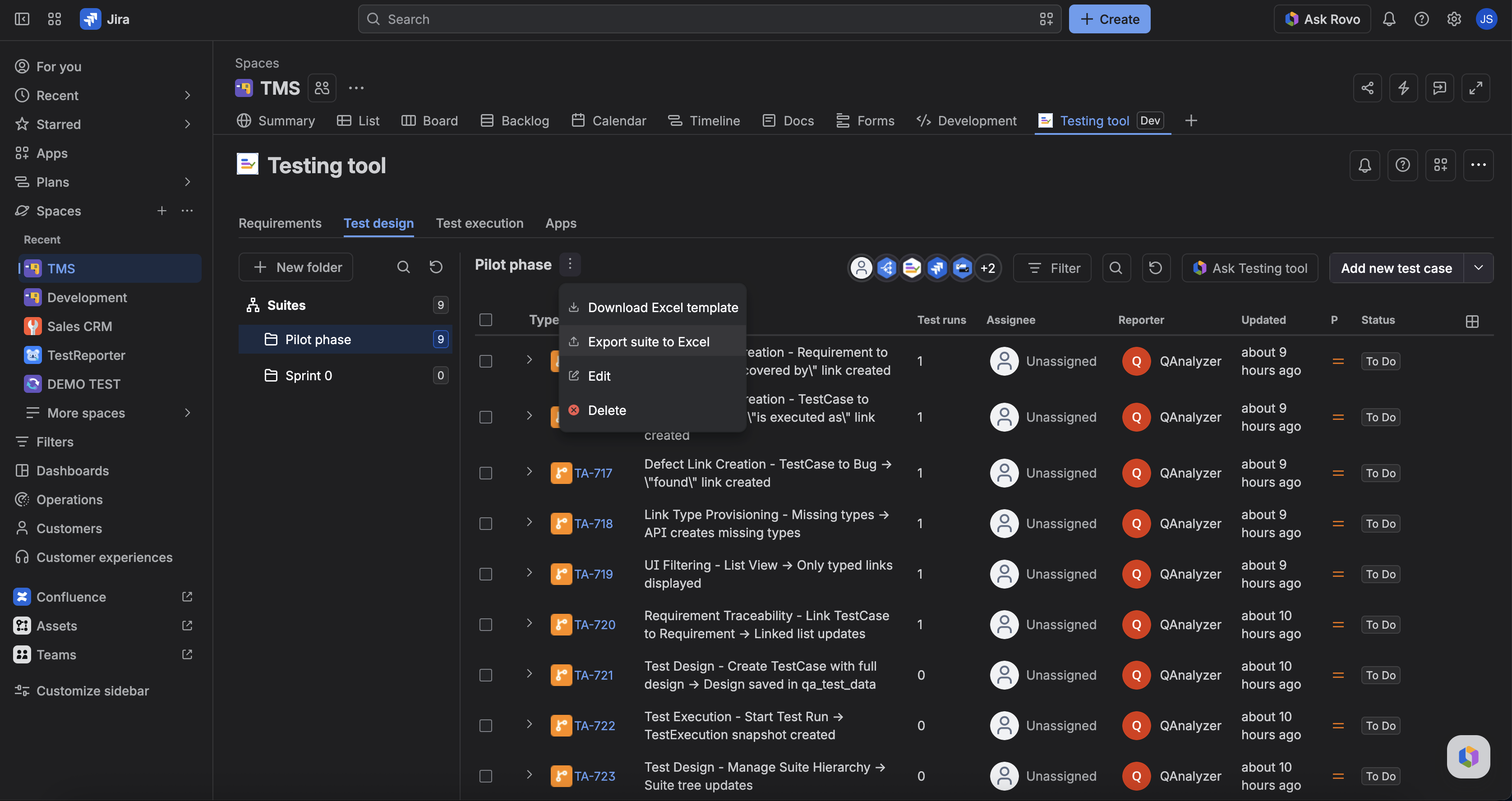Share the TMS space

point(1368,88)
